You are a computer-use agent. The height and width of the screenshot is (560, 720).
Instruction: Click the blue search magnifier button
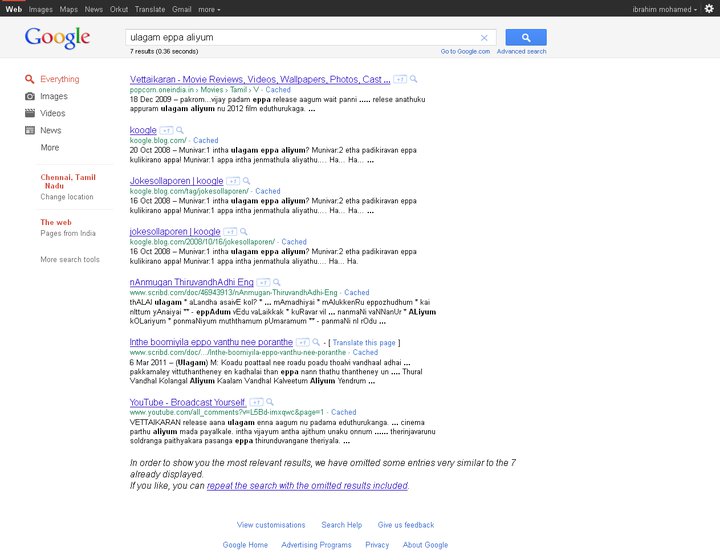coord(526,37)
